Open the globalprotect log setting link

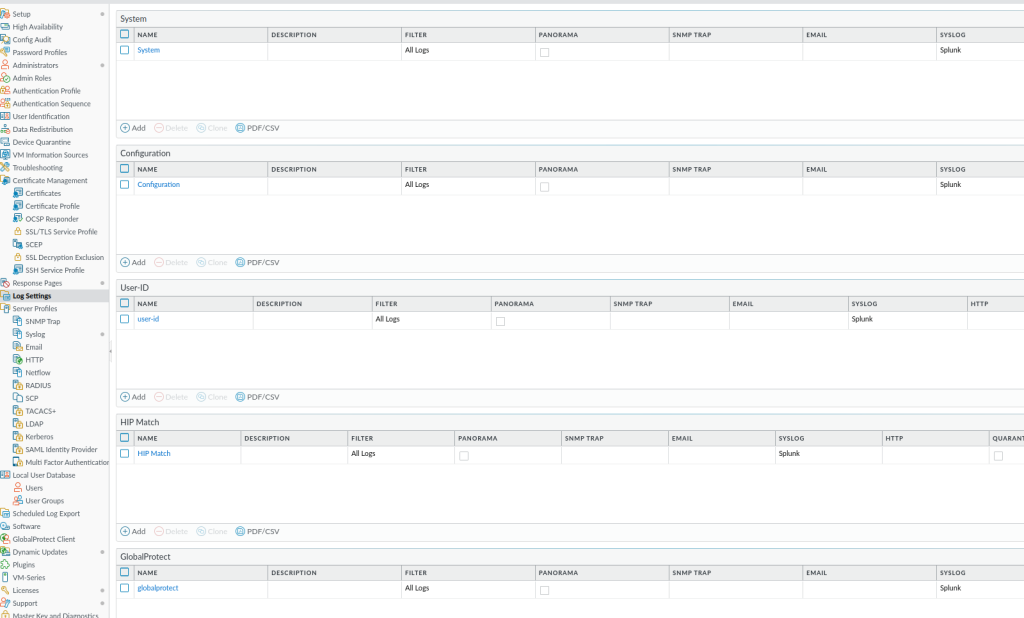tap(157, 588)
